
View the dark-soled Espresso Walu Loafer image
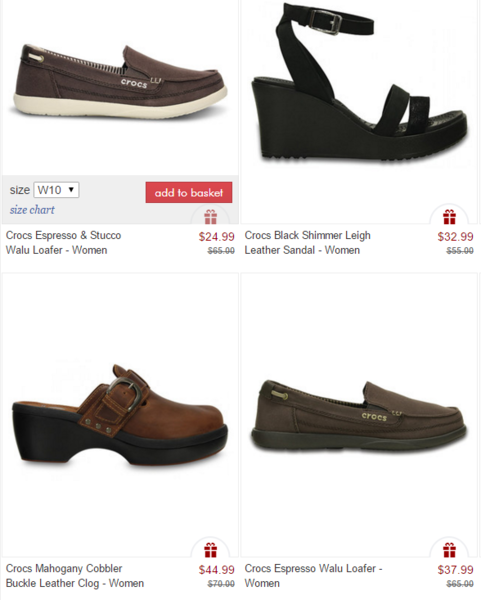click(x=359, y=416)
